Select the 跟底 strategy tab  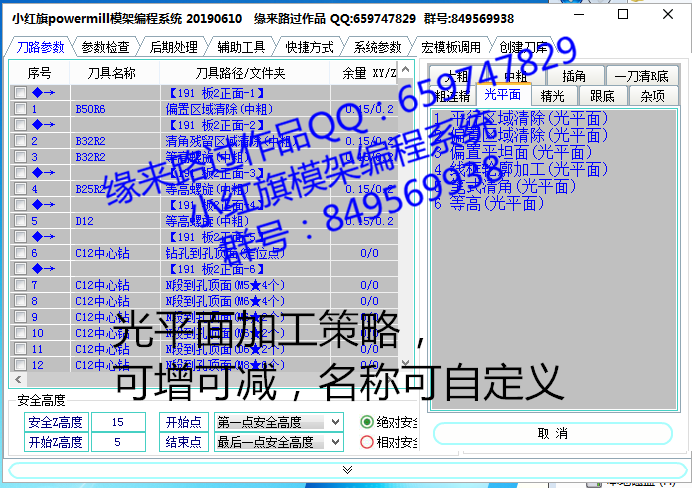click(602, 96)
